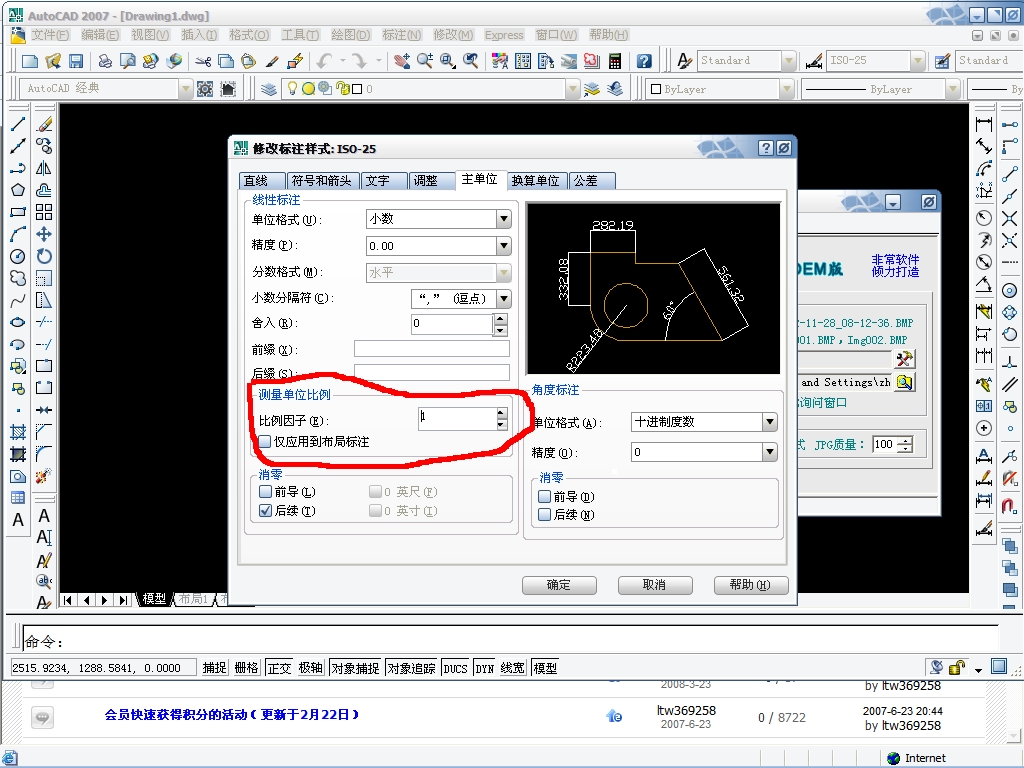
Task: Enable angular 后续(N) zero suppression
Action: pos(544,515)
